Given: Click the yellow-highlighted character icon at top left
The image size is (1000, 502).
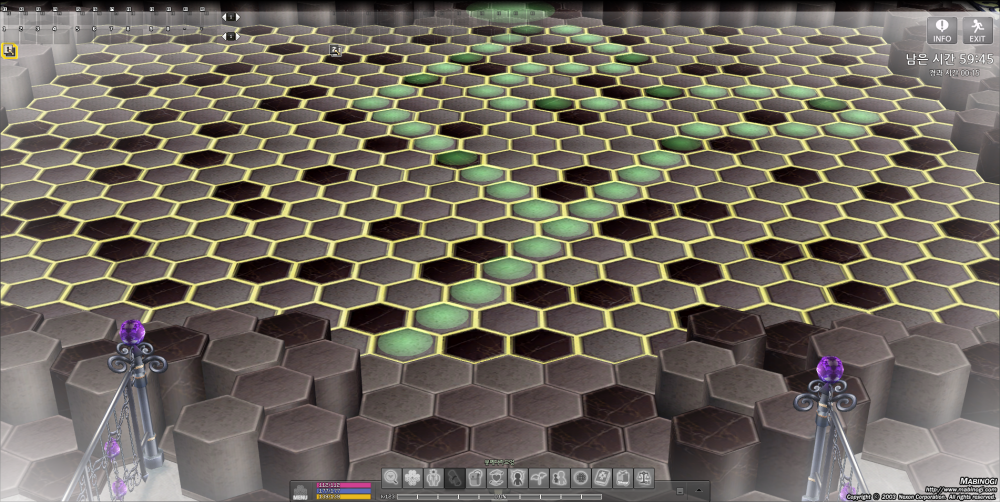Looking at the screenshot, I should [9, 49].
